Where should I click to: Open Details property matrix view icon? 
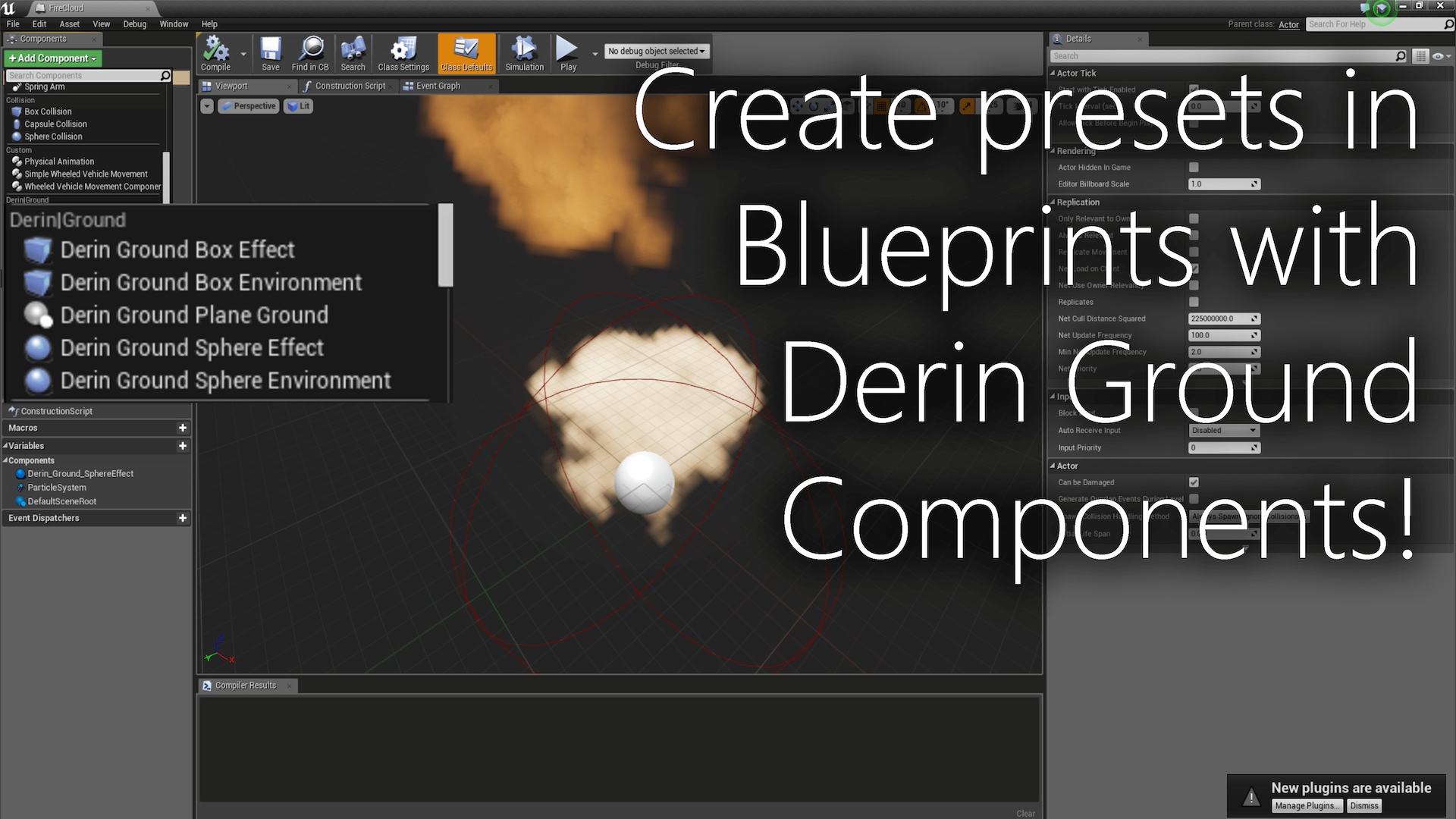coord(1420,56)
